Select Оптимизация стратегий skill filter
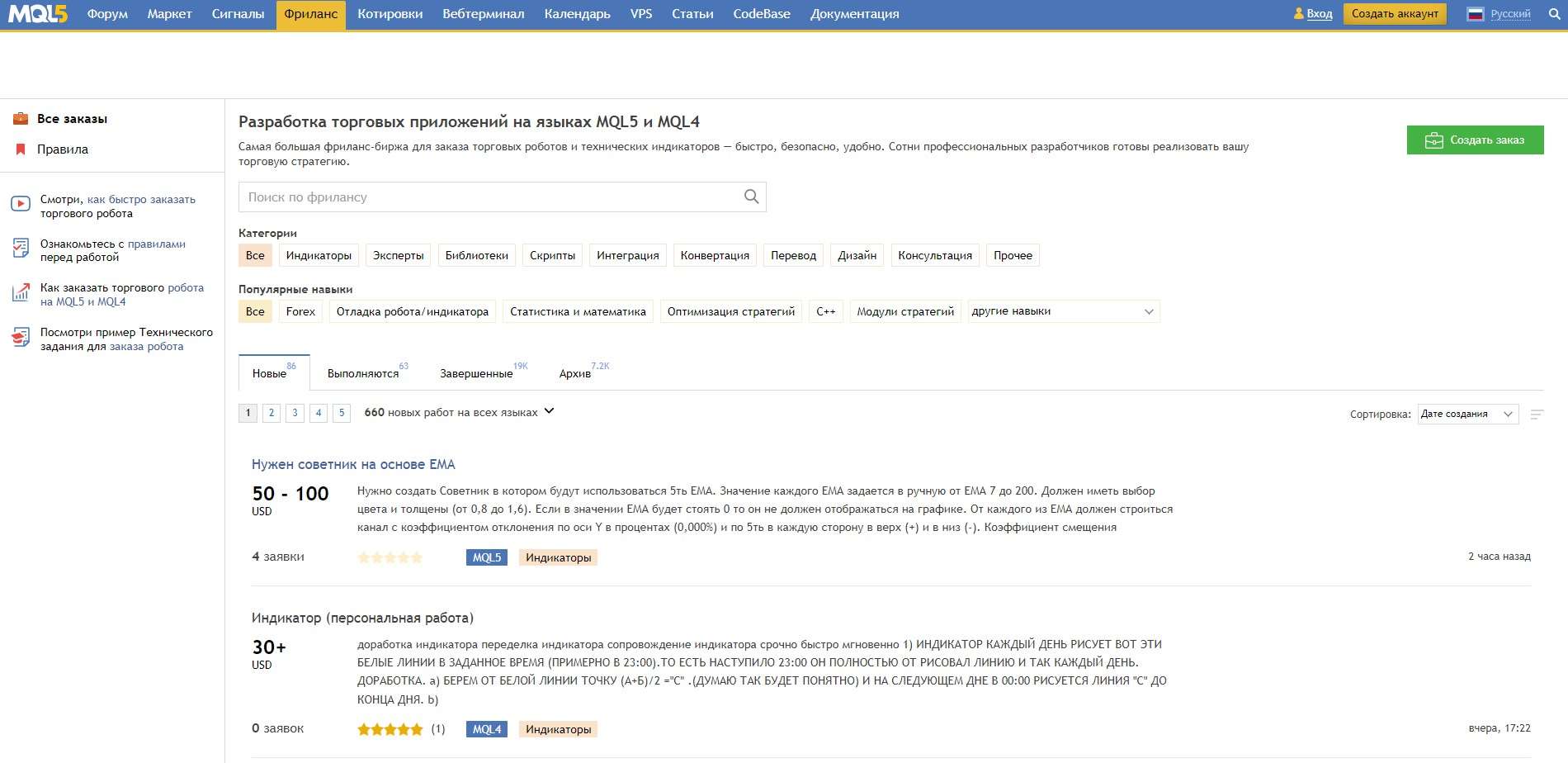 coord(731,311)
